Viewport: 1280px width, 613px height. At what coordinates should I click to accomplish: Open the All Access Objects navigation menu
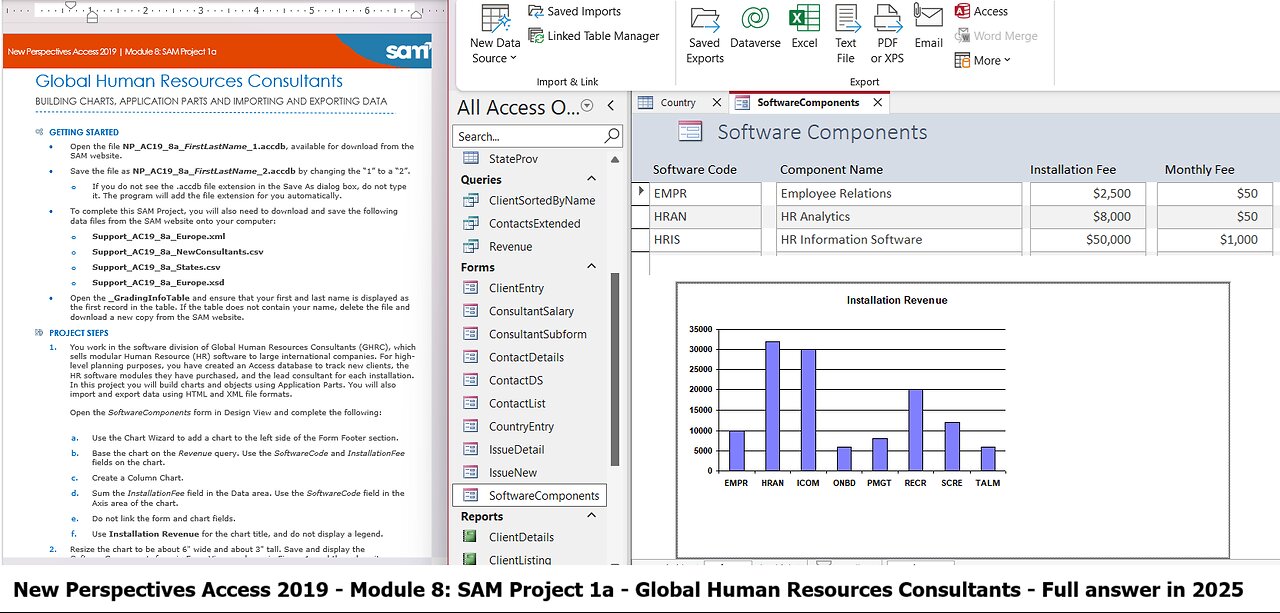tap(587, 106)
